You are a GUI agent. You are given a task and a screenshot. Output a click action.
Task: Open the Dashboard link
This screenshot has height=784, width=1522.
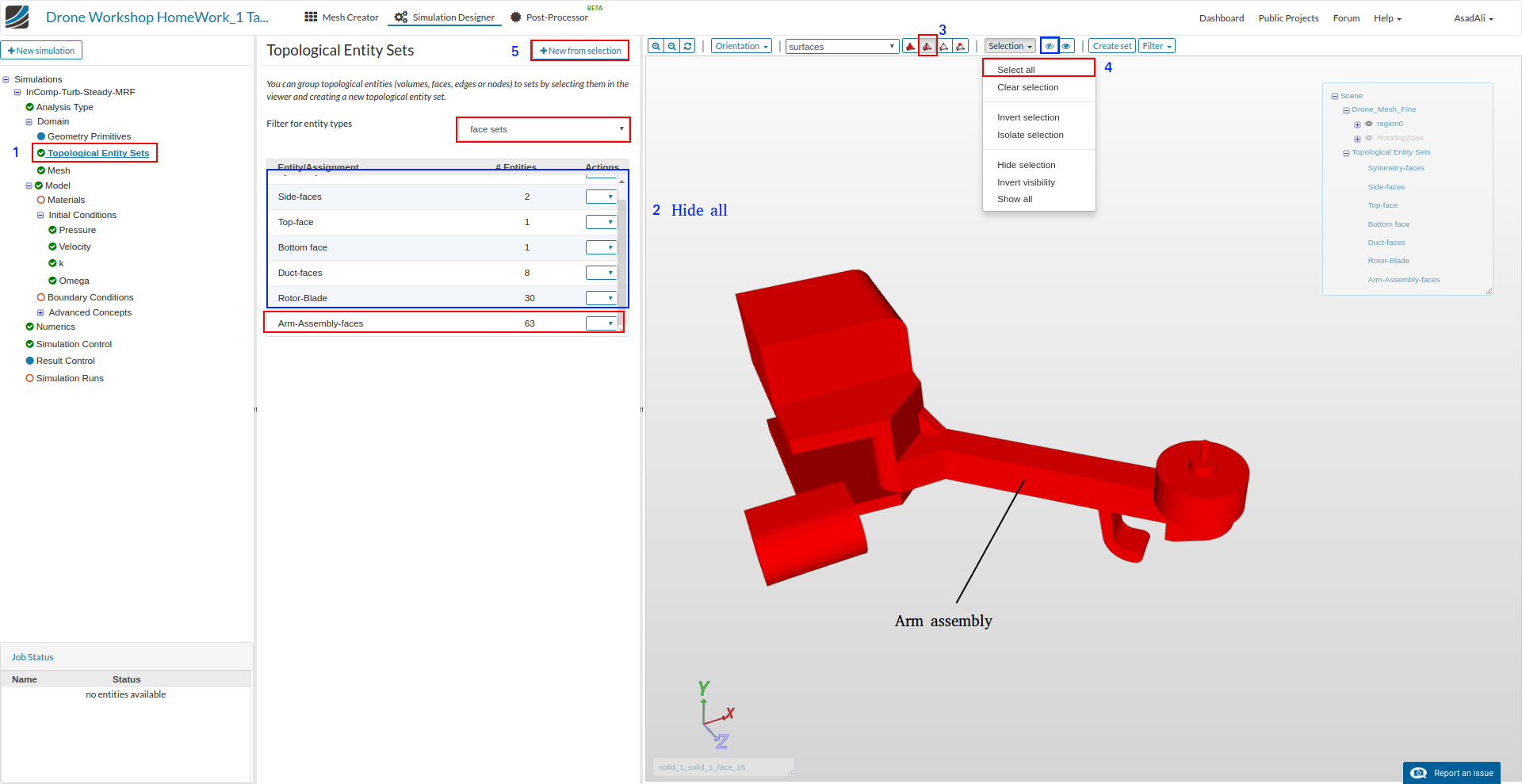pos(1222,18)
